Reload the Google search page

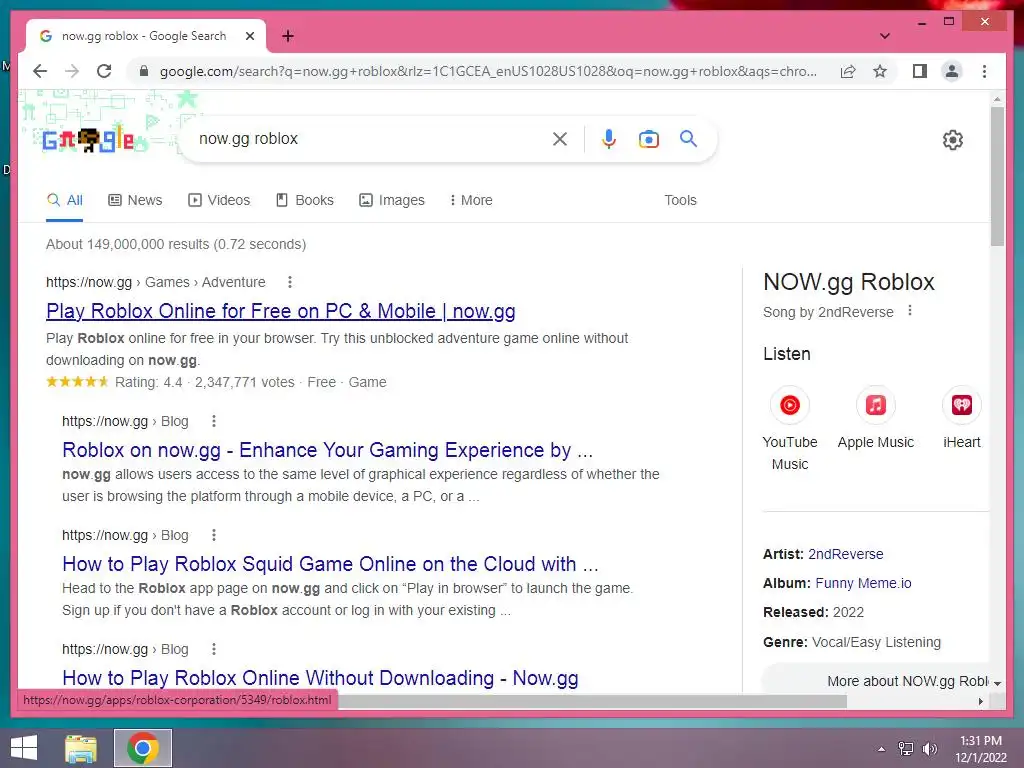pyautogui.click(x=104, y=71)
